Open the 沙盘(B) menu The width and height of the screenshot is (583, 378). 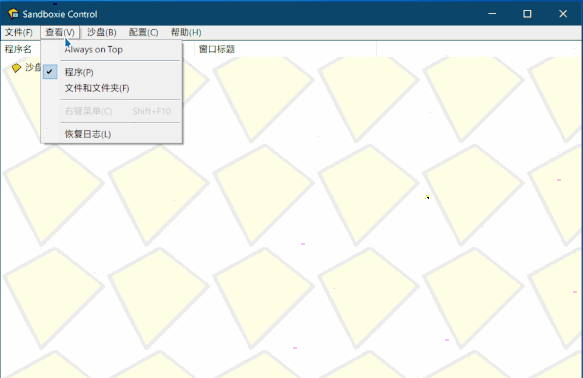coord(102,33)
